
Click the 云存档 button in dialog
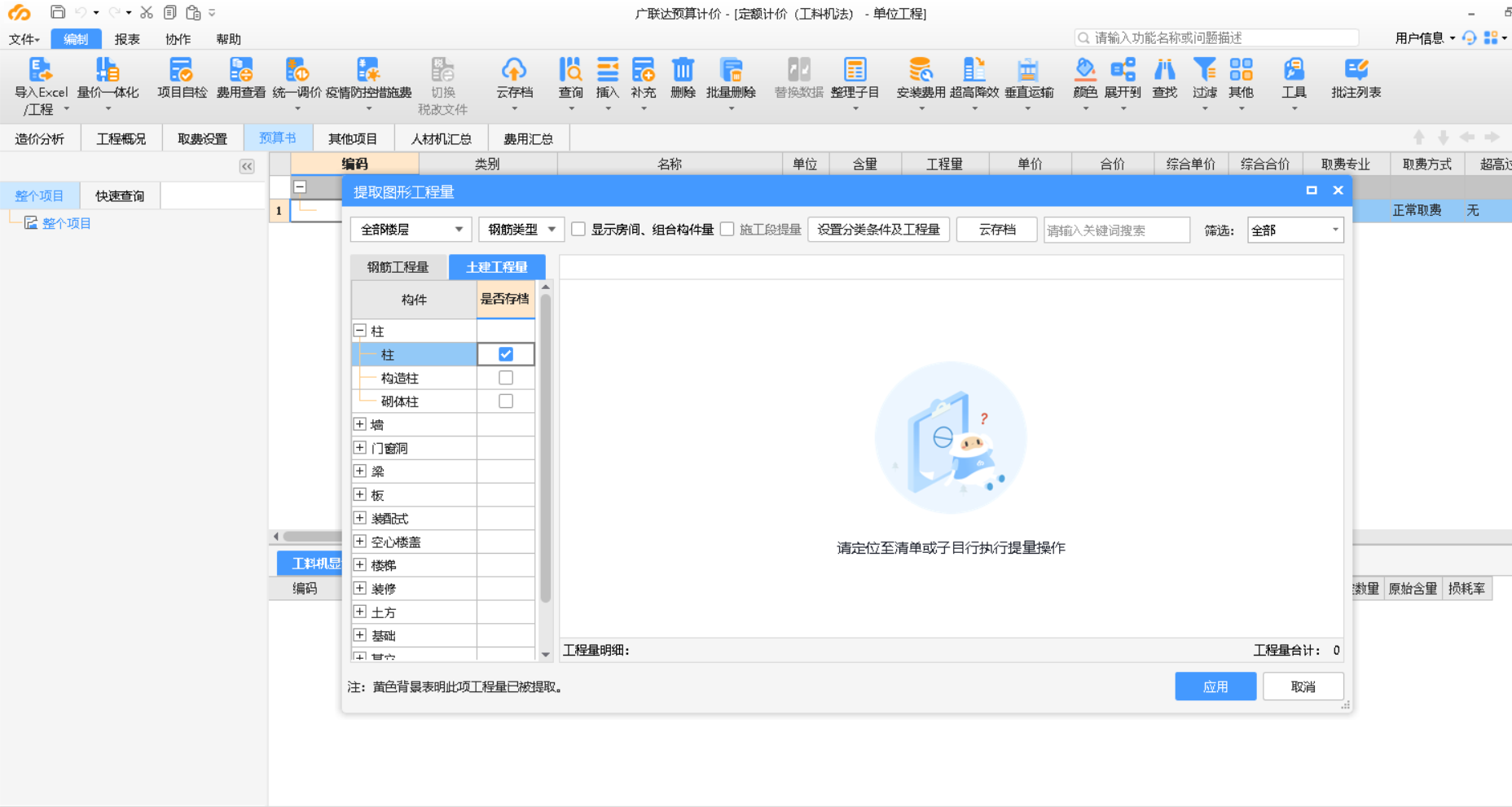tap(997, 230)
